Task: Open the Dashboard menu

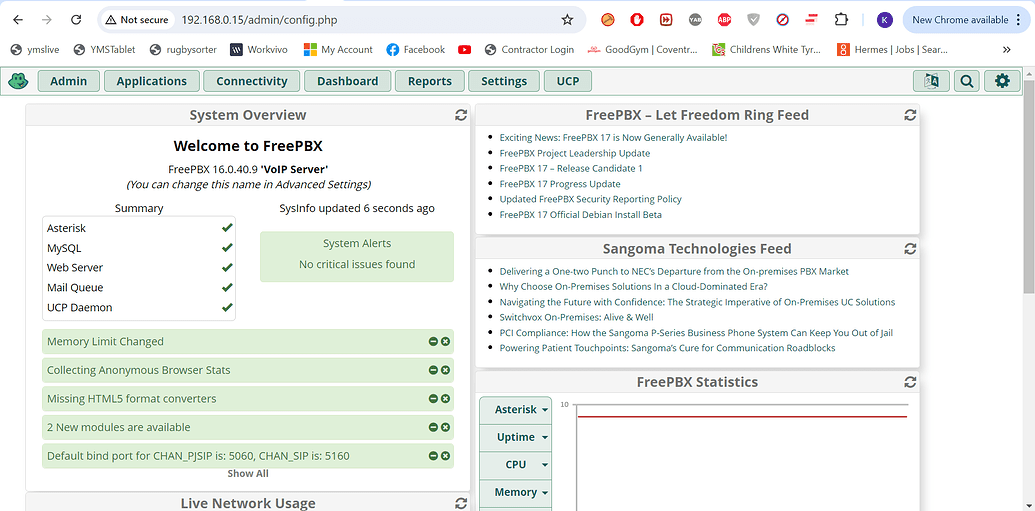Action: (x=347, y=81)
